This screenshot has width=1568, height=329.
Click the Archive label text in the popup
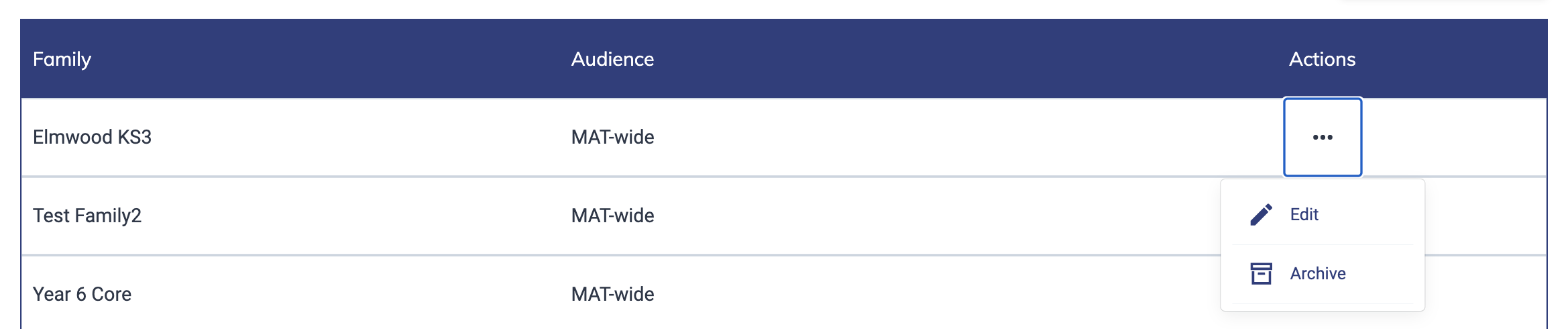coord(1318,273)
